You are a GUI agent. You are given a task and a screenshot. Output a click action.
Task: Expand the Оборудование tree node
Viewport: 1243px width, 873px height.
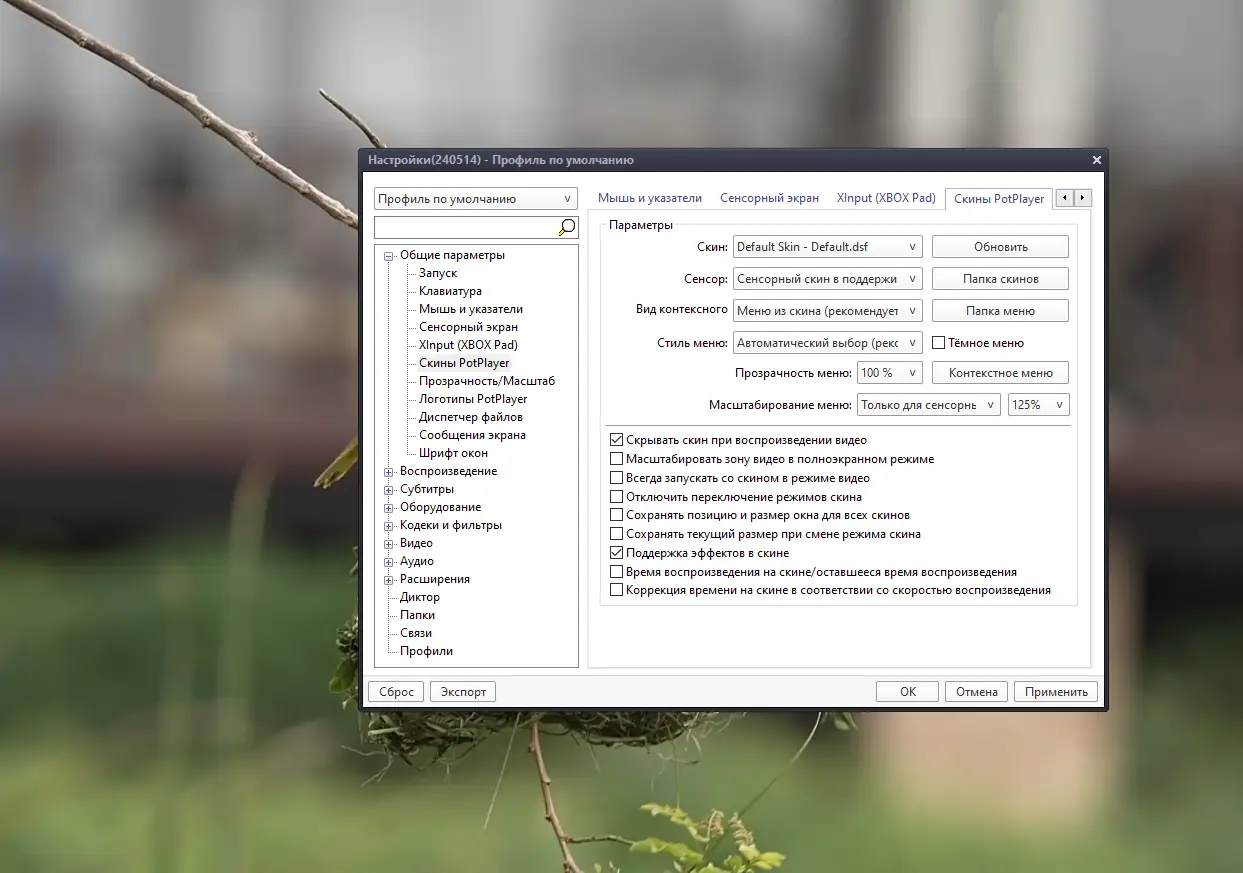(389, 507)
